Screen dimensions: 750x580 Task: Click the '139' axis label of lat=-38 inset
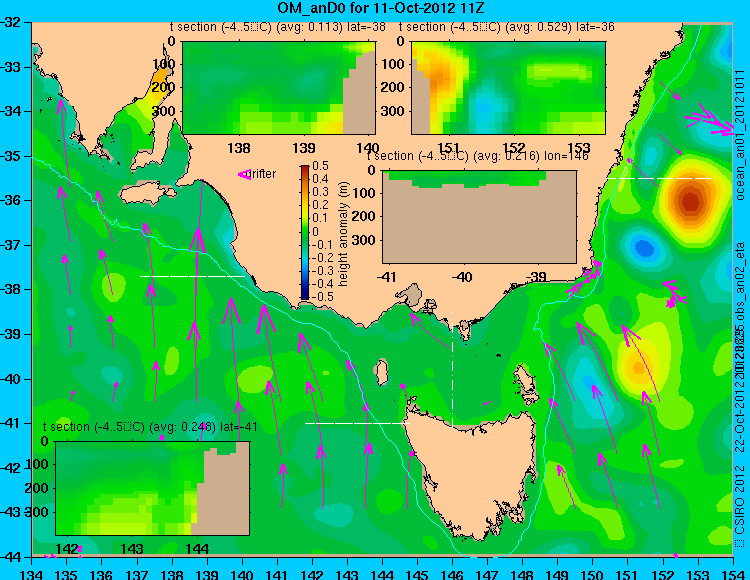click(x=304, y=148)
